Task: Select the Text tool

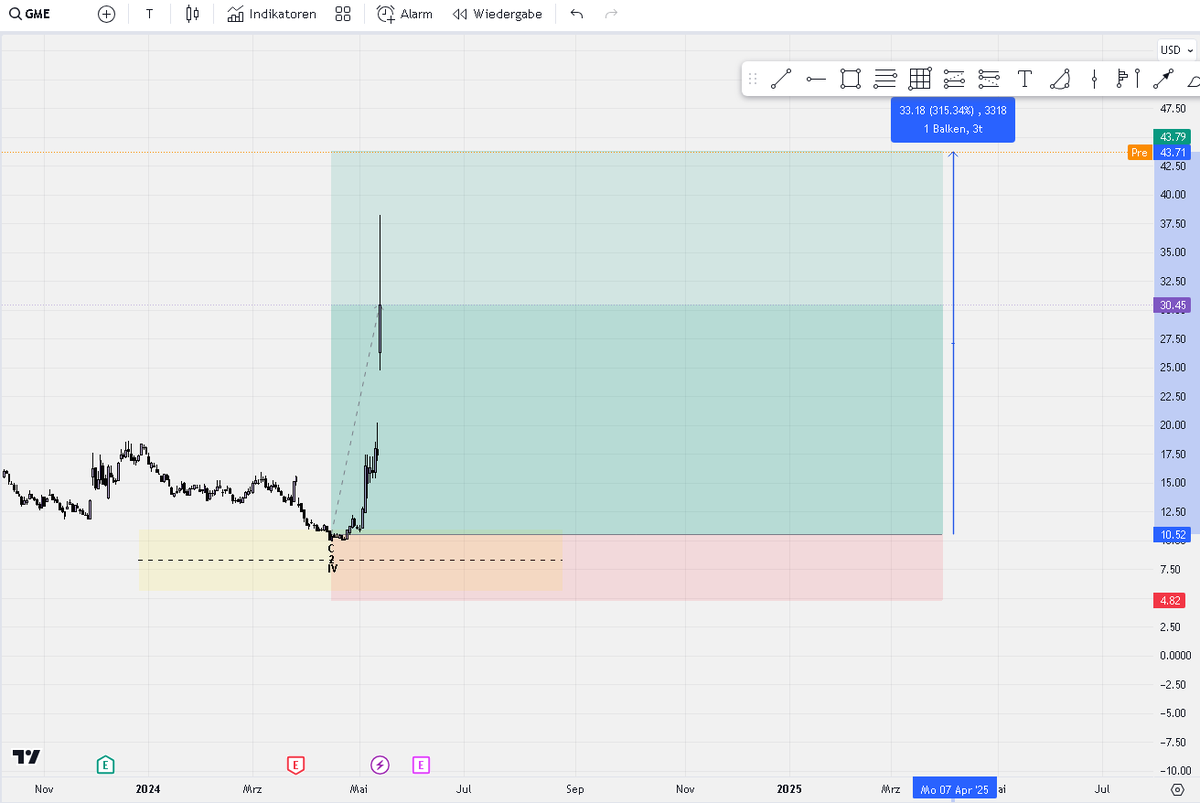Action: tap(1024, 79)
